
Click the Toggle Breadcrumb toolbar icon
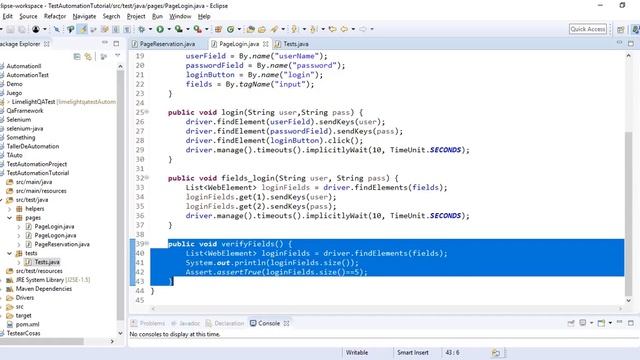[71, 29]
